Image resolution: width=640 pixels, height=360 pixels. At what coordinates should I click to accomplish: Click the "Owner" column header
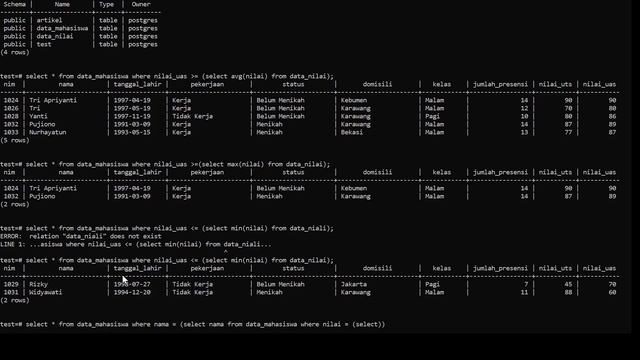tap(141, 4)
